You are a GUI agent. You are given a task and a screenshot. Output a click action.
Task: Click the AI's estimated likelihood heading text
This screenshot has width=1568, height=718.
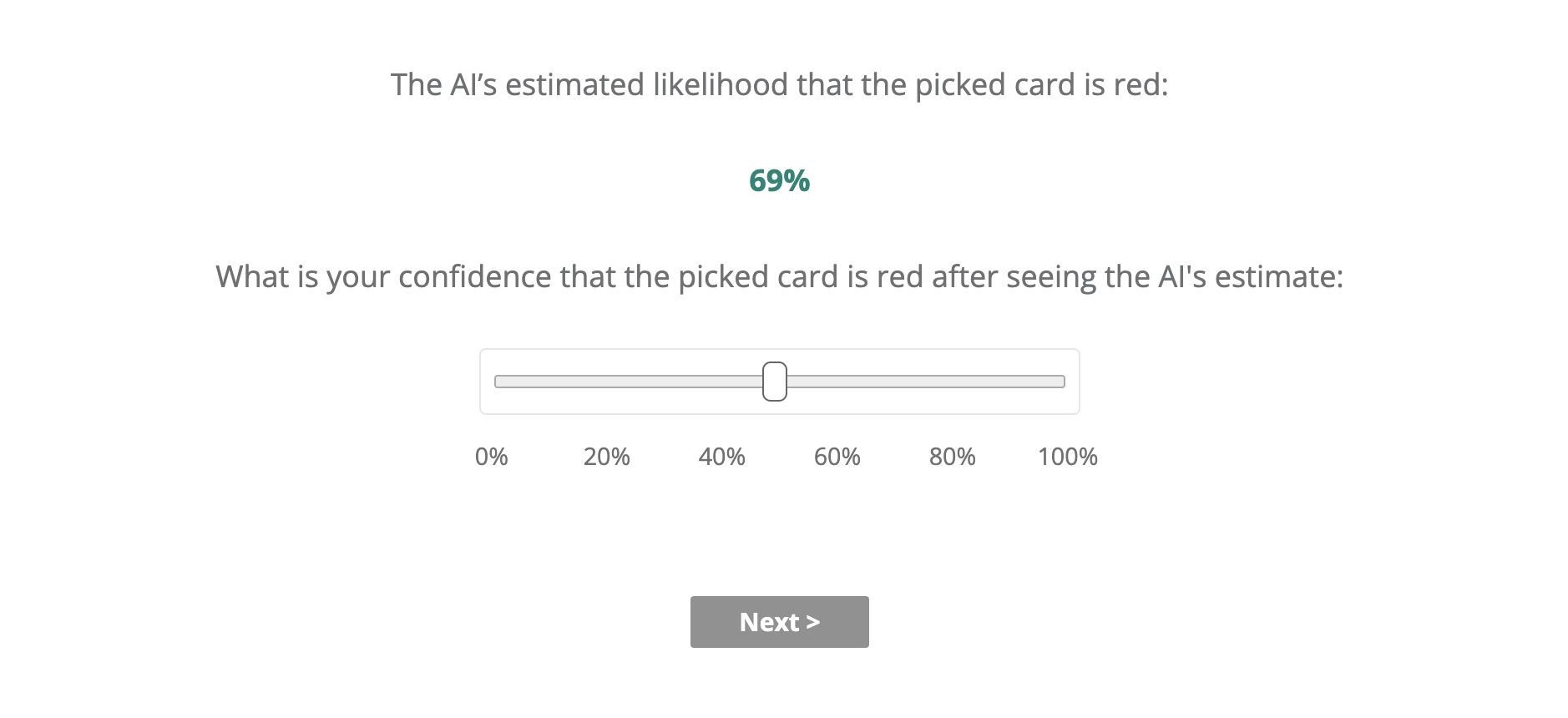pyautogui.click(x=779, y=85)
